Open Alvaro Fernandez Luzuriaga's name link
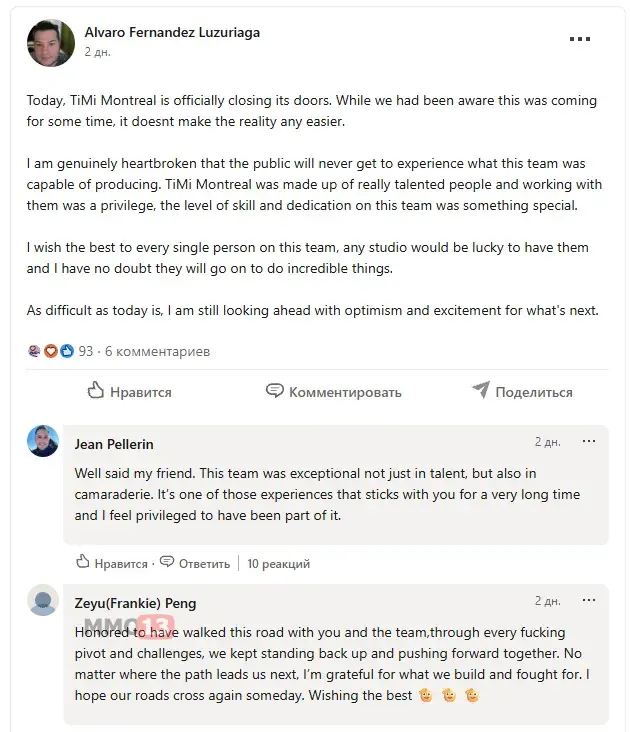The height and width of the screenshot is (732, 630). tap(172, 32)
